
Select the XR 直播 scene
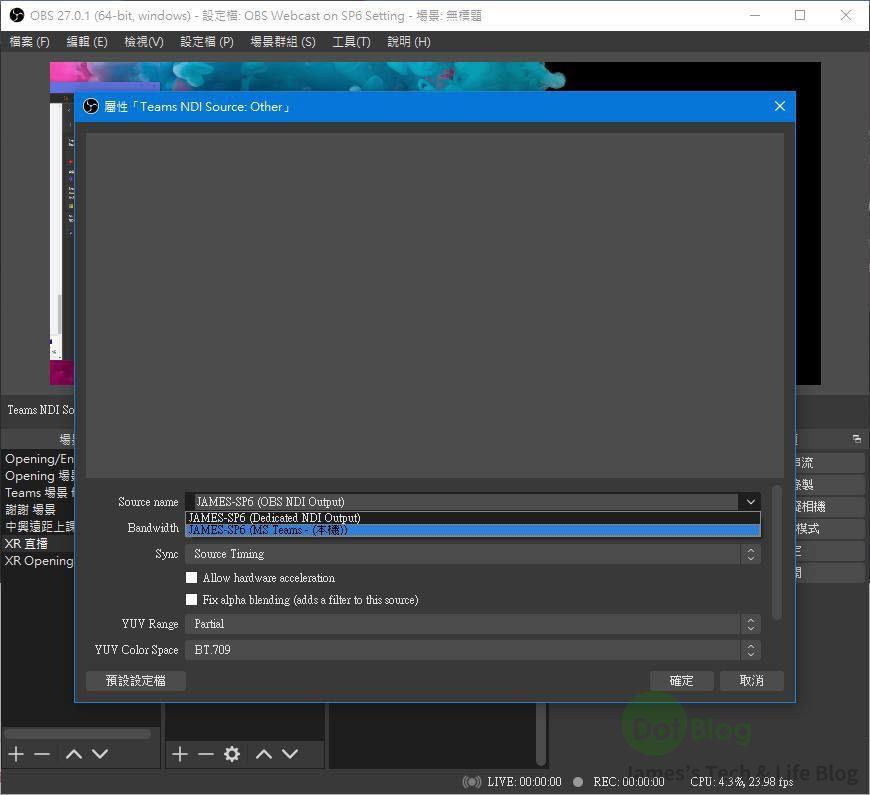[x=38, y=544]
